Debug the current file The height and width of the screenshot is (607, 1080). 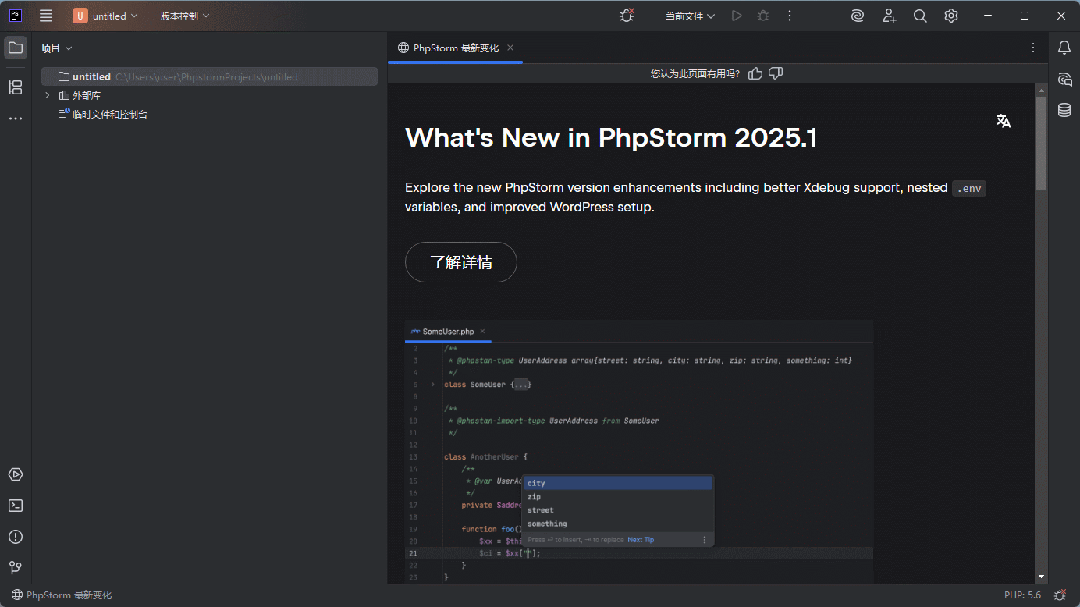[x=763, y=15]
